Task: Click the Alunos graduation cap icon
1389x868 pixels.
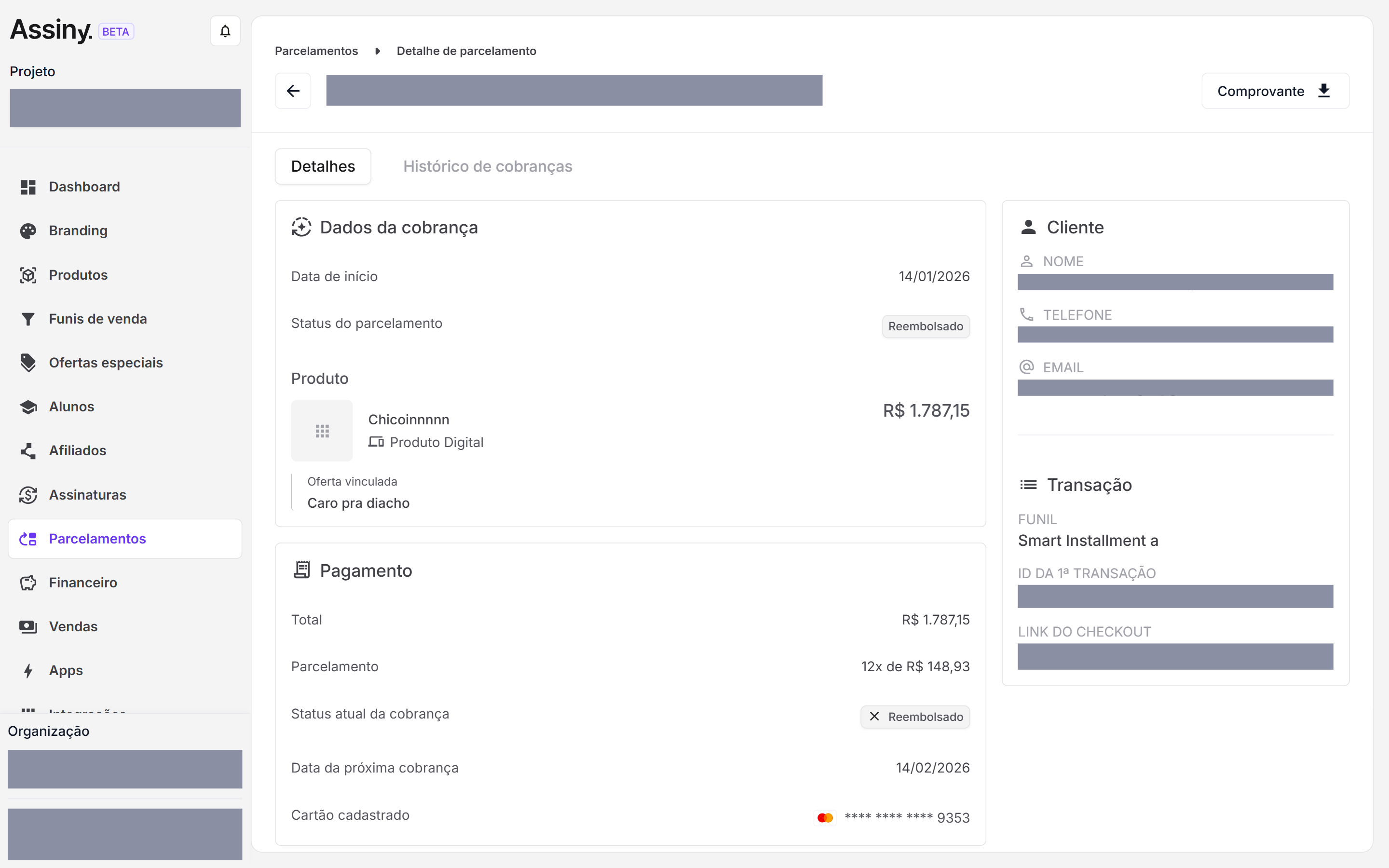Action: (28, 407)
